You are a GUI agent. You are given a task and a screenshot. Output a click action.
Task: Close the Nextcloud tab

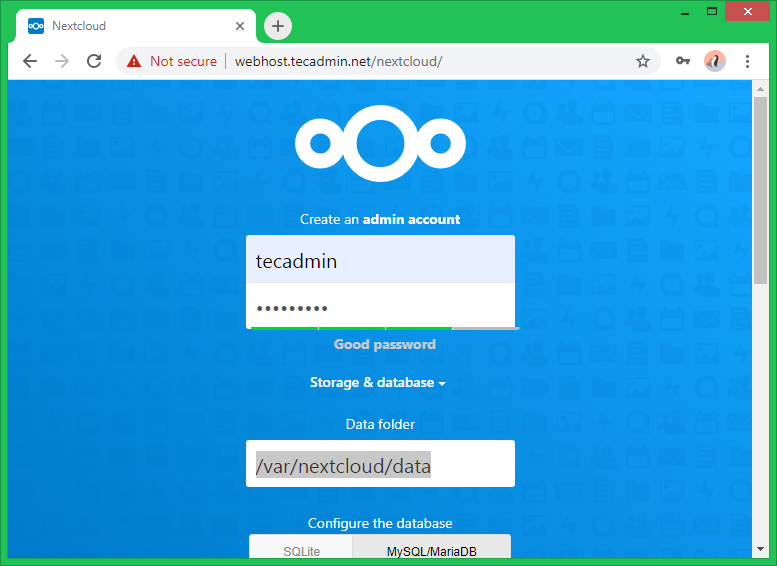(x=240, y=26)
